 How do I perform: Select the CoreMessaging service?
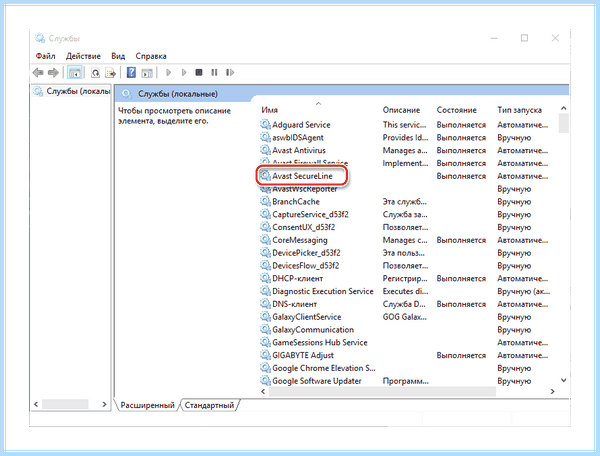tap(300, 240)
